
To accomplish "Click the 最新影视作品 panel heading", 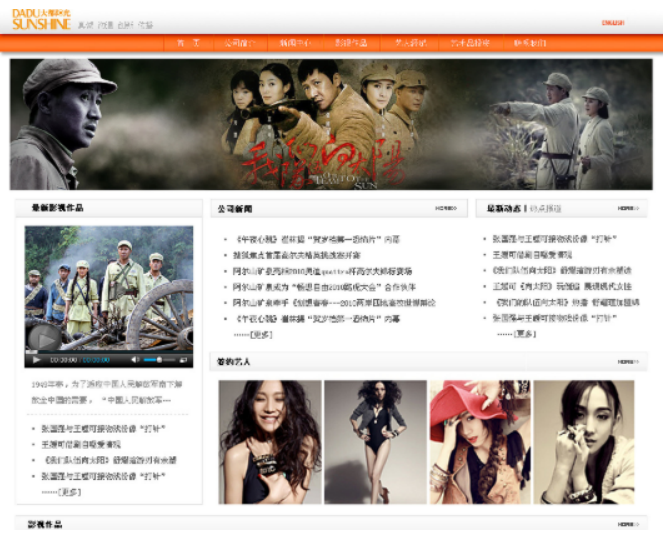I will click(57, 208).
